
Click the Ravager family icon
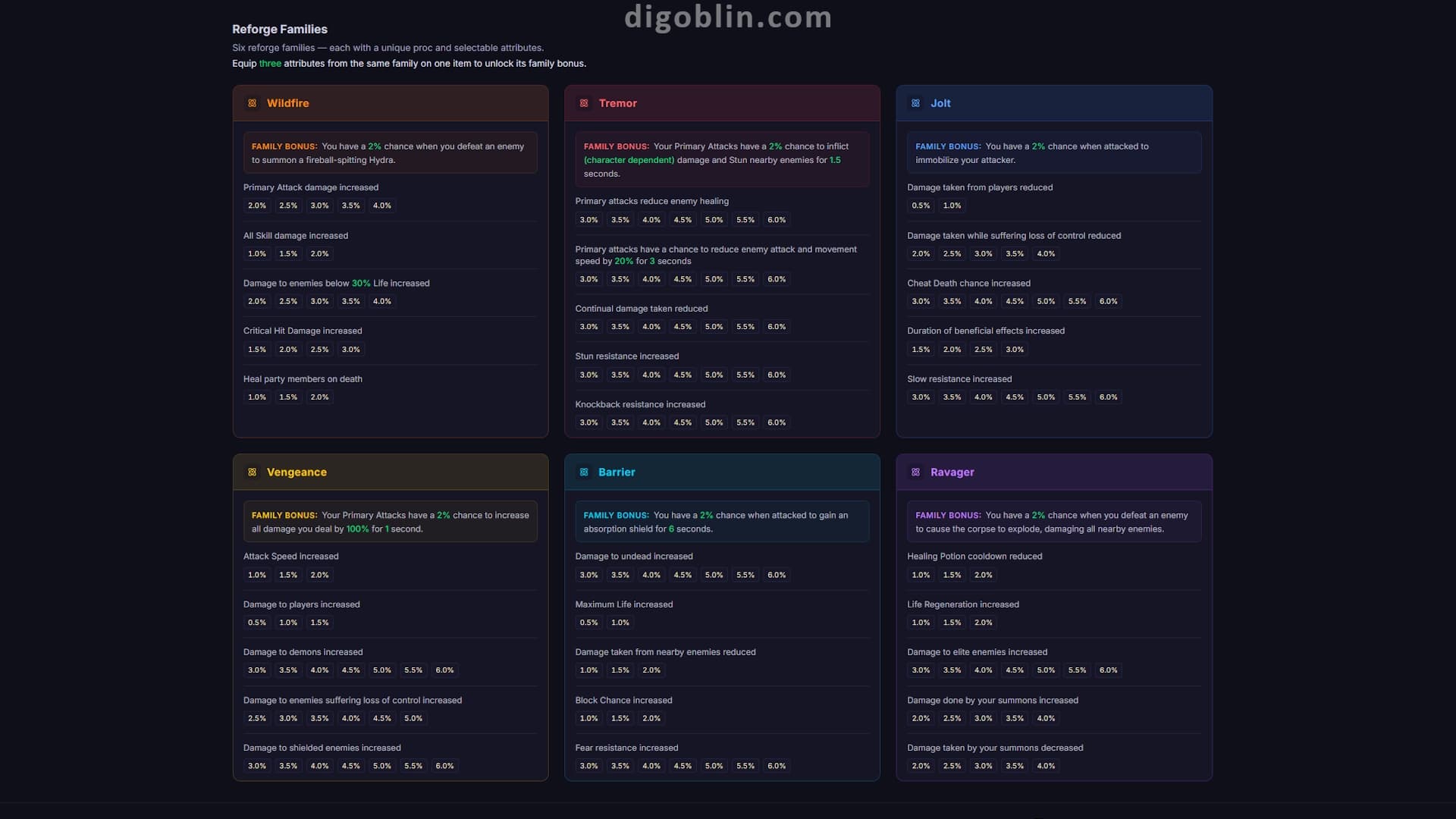coord(916,472)
